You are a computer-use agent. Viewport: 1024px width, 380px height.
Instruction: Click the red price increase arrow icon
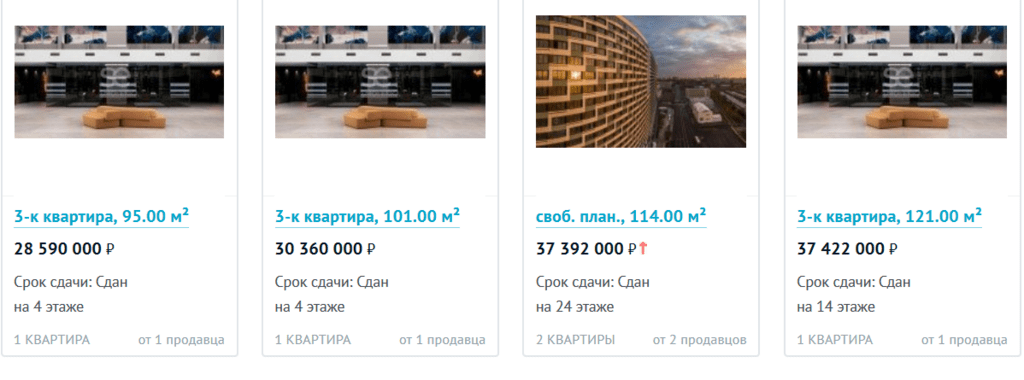(643, 248)
